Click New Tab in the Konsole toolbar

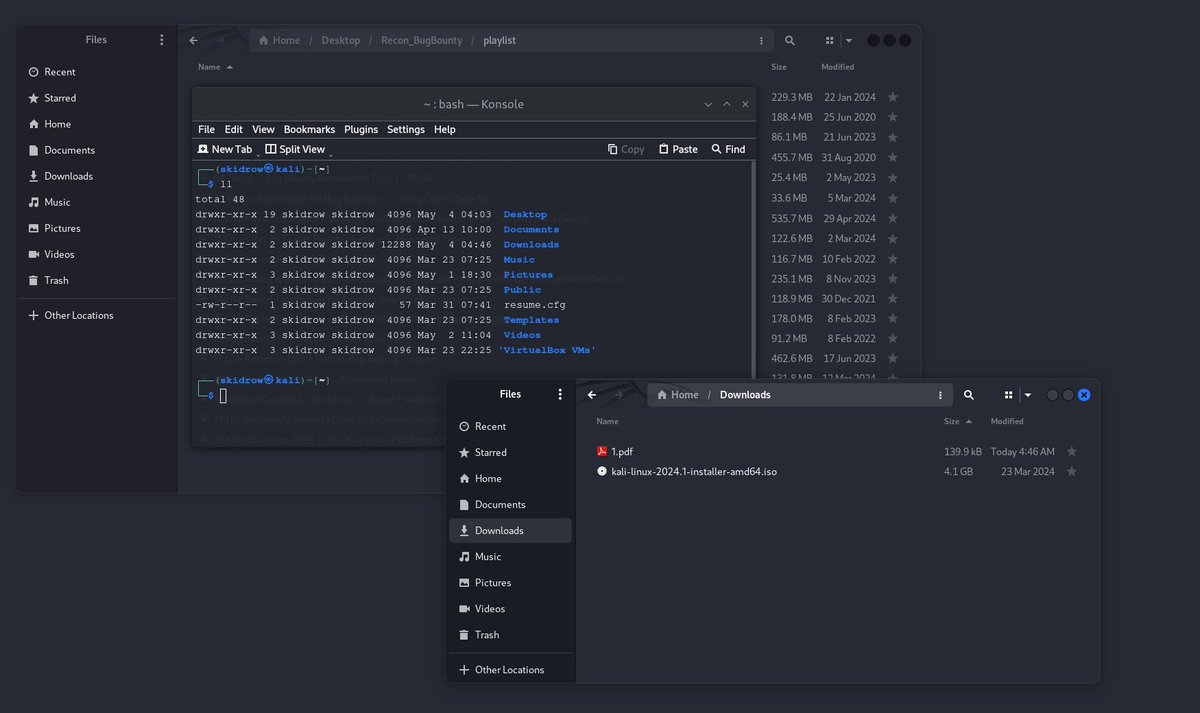[x=225, y=149]
